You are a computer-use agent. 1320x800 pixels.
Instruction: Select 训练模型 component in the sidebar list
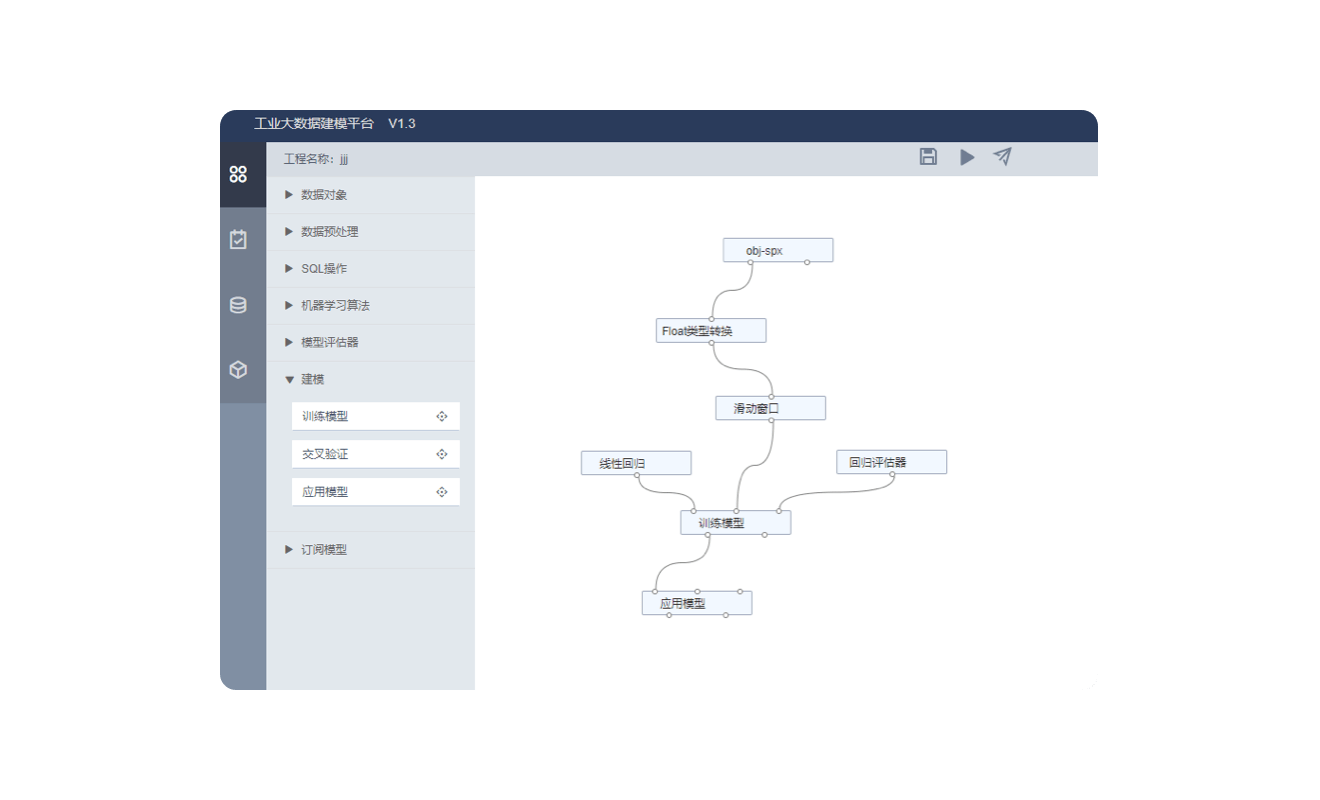pyautogui.click(x=376, y=416)
